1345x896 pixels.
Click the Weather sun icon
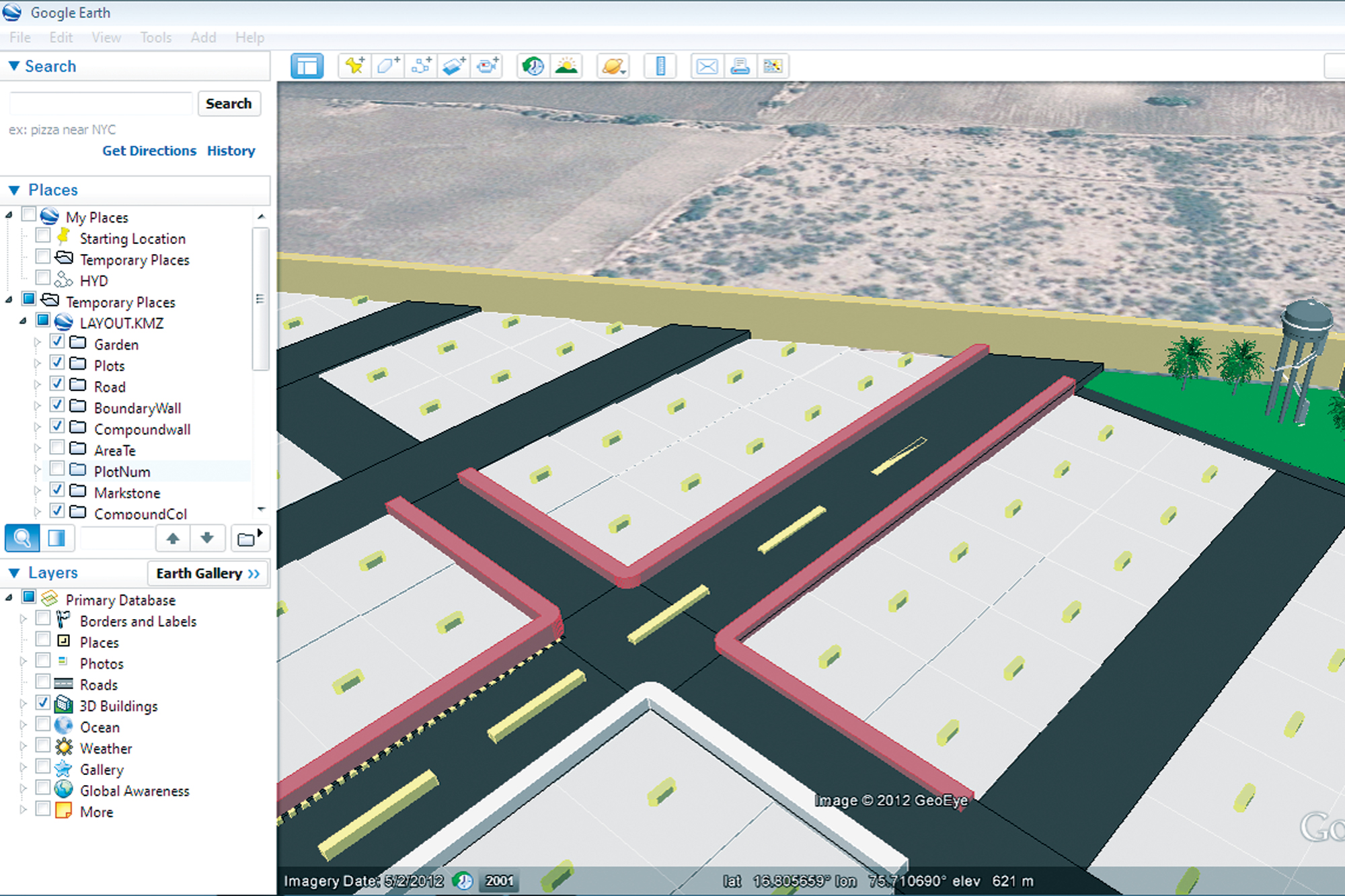coord(64,747)
